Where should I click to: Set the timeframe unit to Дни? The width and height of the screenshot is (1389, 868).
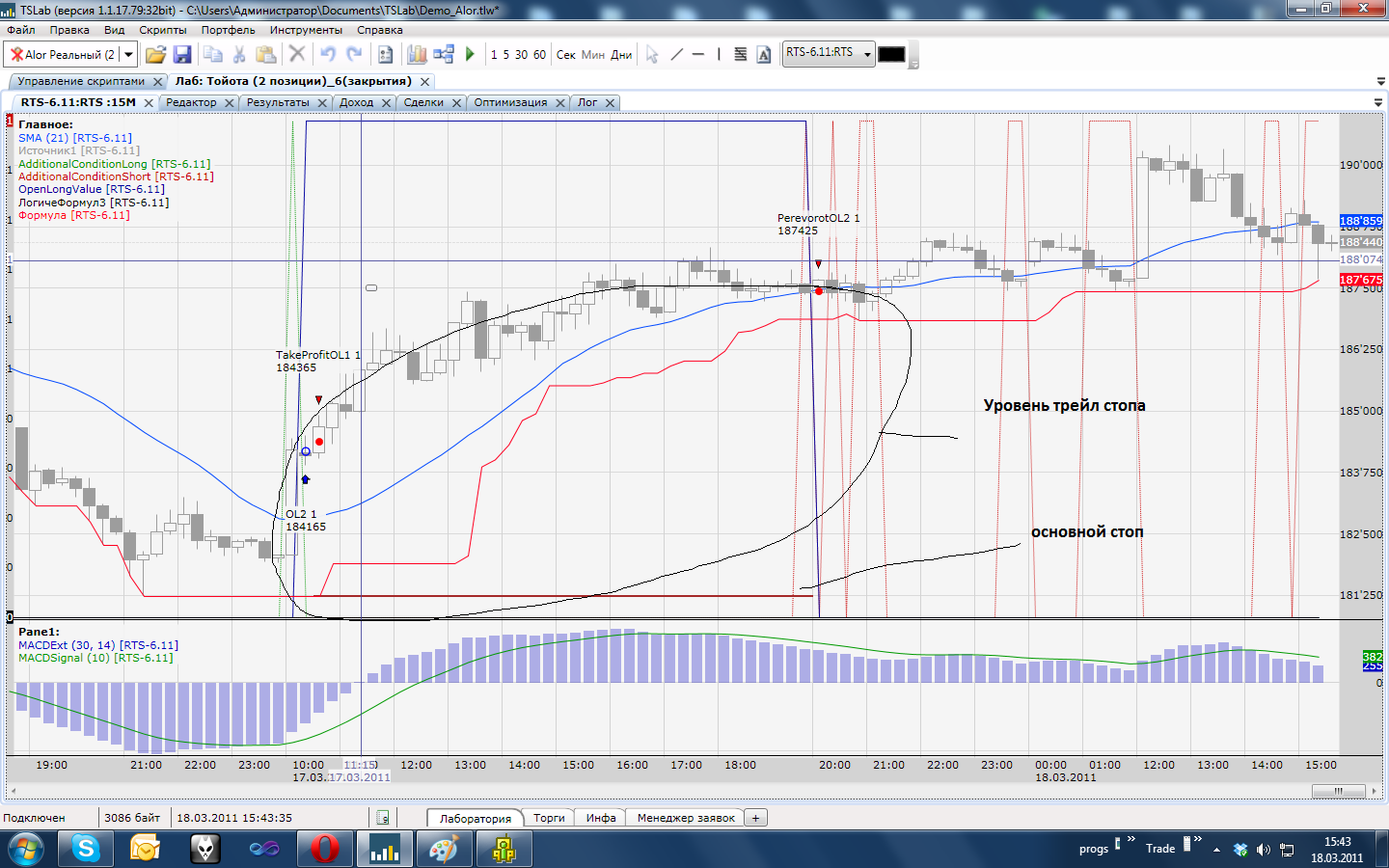coord(621,54)
